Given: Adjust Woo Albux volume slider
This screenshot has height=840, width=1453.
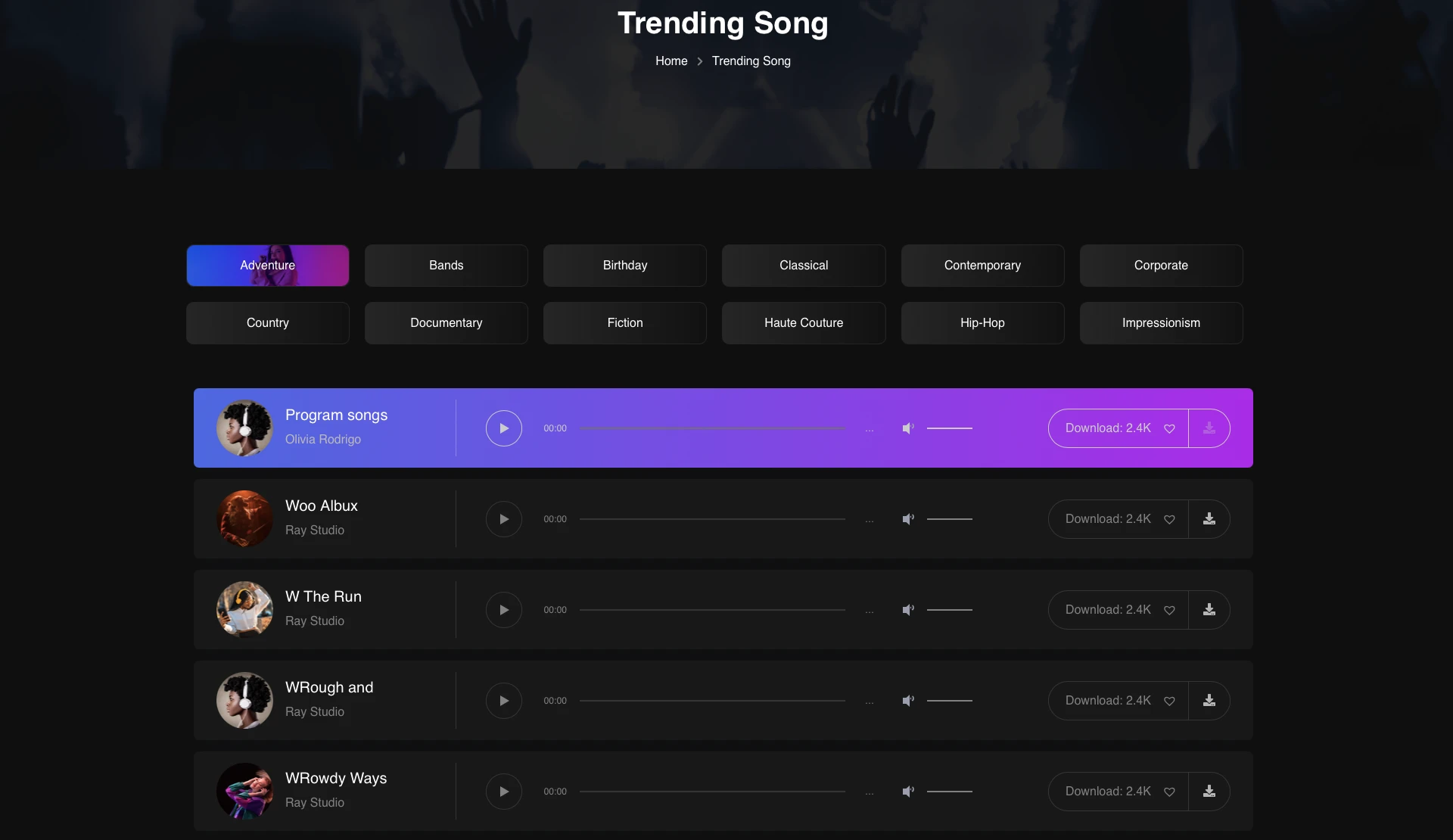Looking at the screenshot, I should [x=950, y=519].
